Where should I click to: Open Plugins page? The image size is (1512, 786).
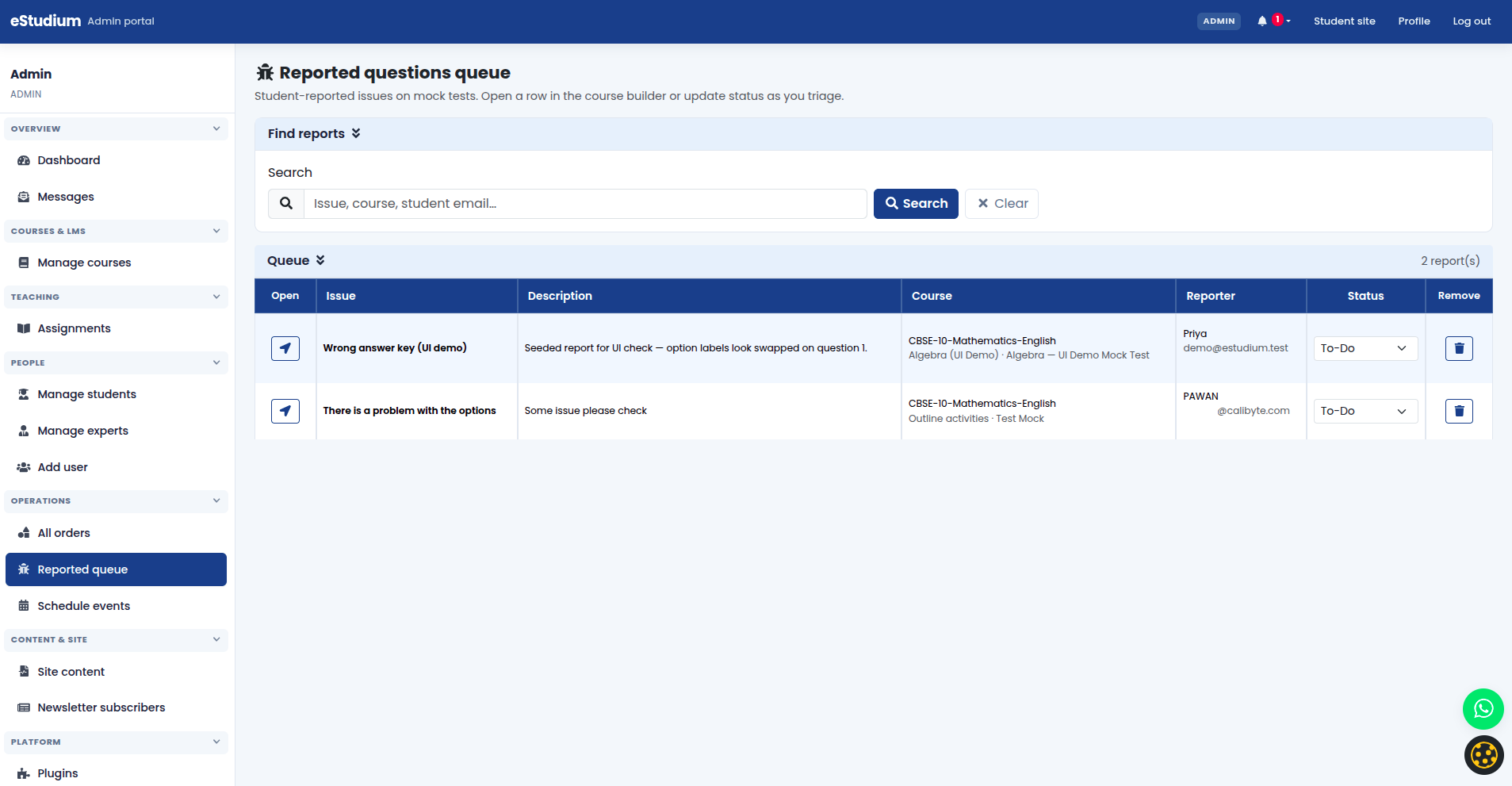[116, 773]
